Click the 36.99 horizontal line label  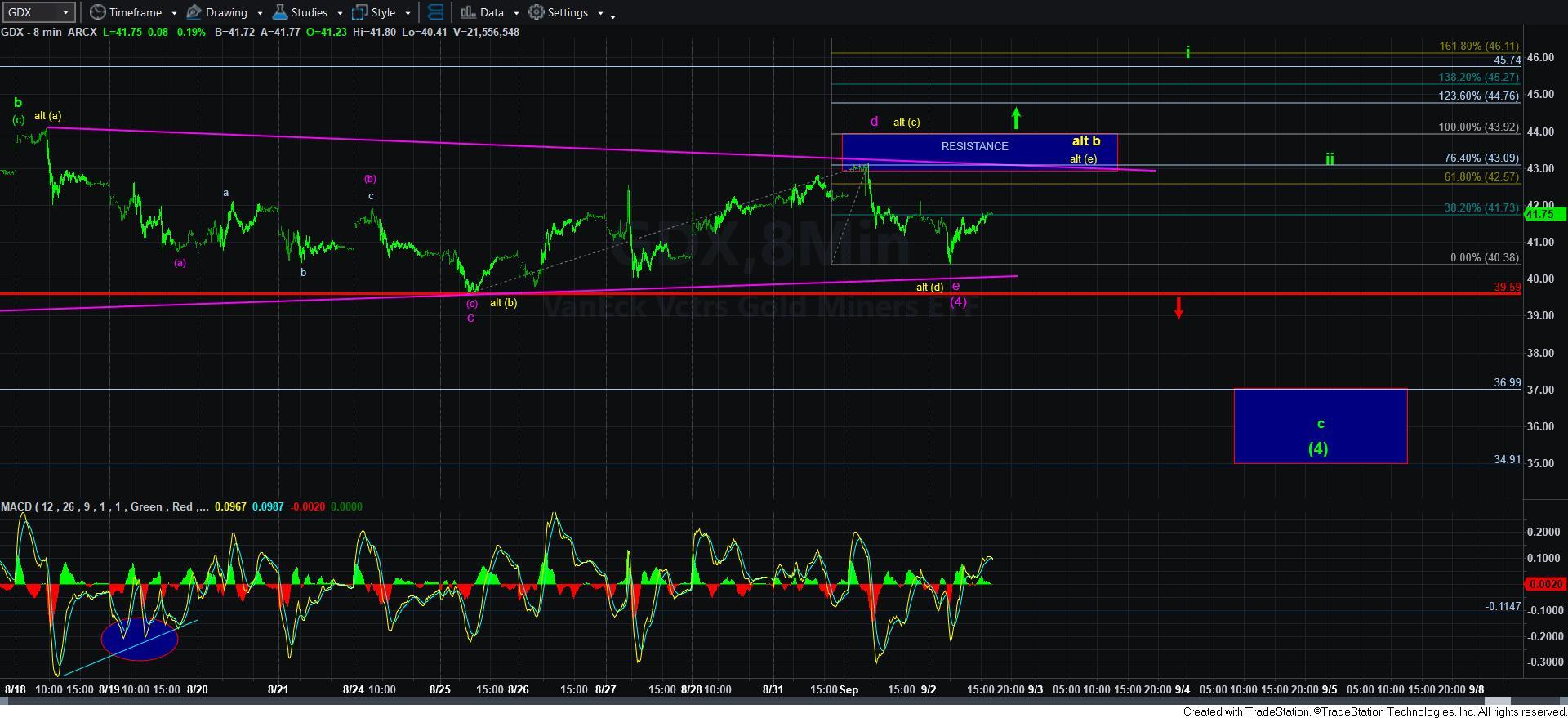pyautogui.click(x=1507, y=382)
